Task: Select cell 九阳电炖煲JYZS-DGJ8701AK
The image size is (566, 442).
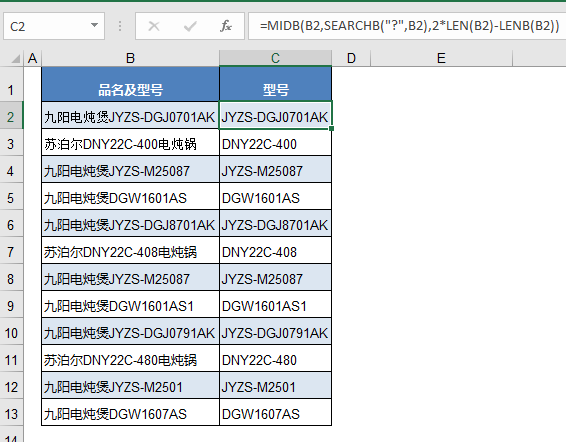Action: [130, 224]
